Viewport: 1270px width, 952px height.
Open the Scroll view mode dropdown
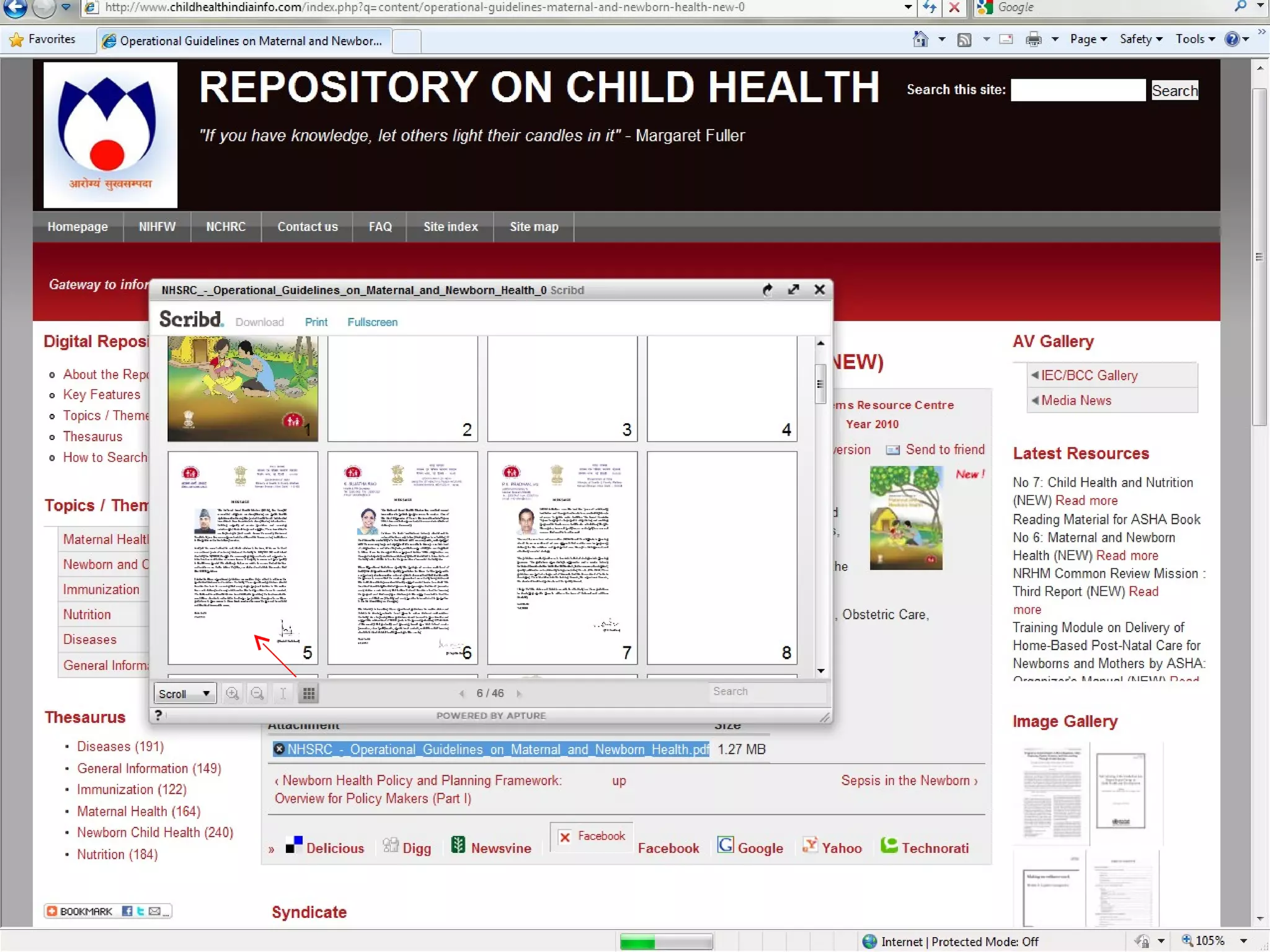(x=185, y=694)
